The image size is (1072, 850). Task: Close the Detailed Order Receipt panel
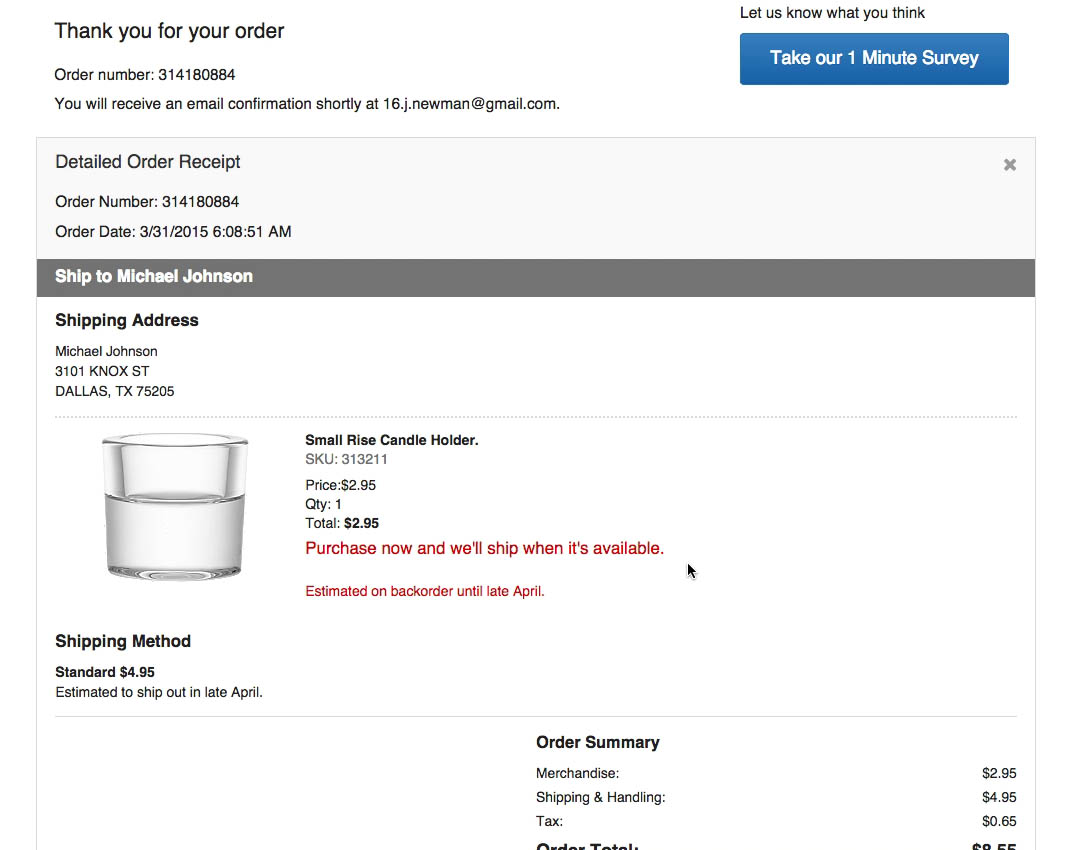pos(1010,165)
